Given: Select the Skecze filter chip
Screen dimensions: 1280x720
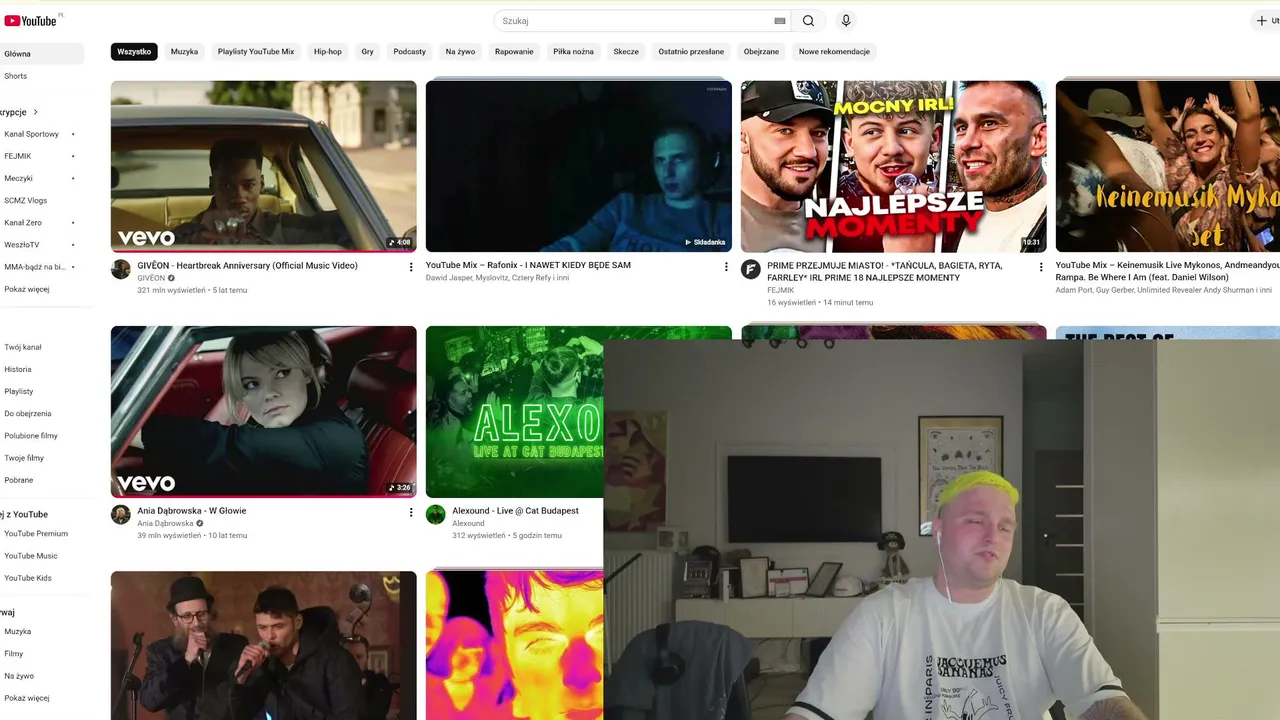Looking at the screenshot, I should (626, 52).
